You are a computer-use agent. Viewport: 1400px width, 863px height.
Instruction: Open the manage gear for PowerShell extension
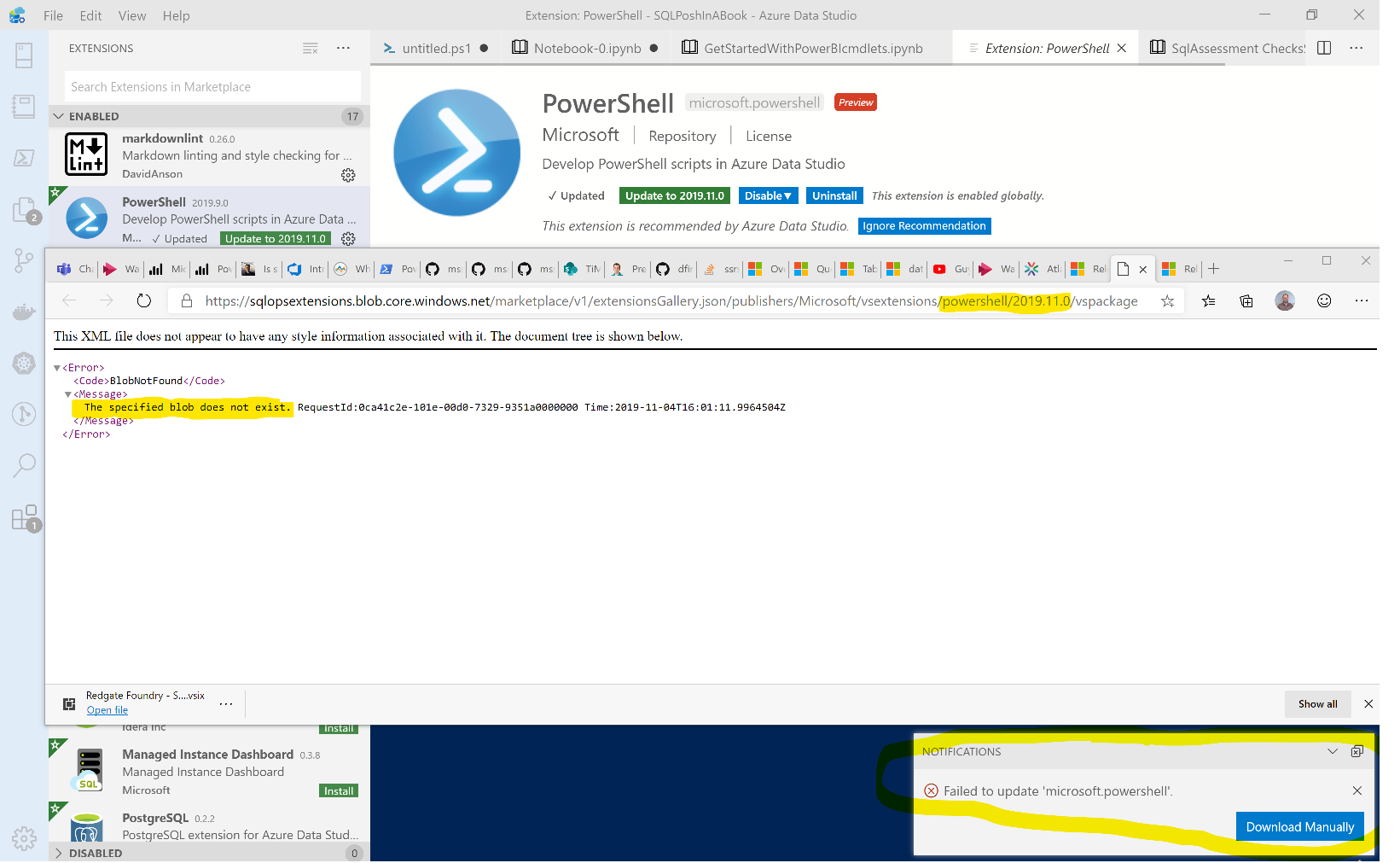(x=348, y=240)
